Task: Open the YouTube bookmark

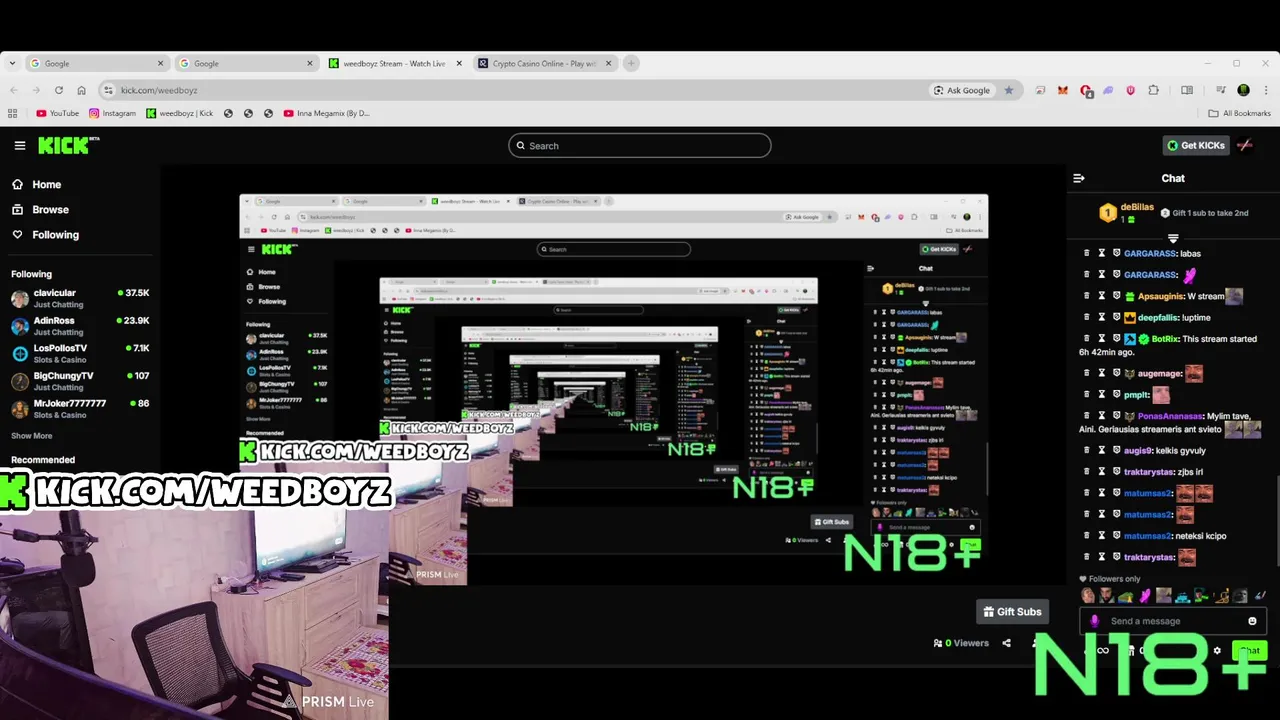Action: click(x=58, y=113)
